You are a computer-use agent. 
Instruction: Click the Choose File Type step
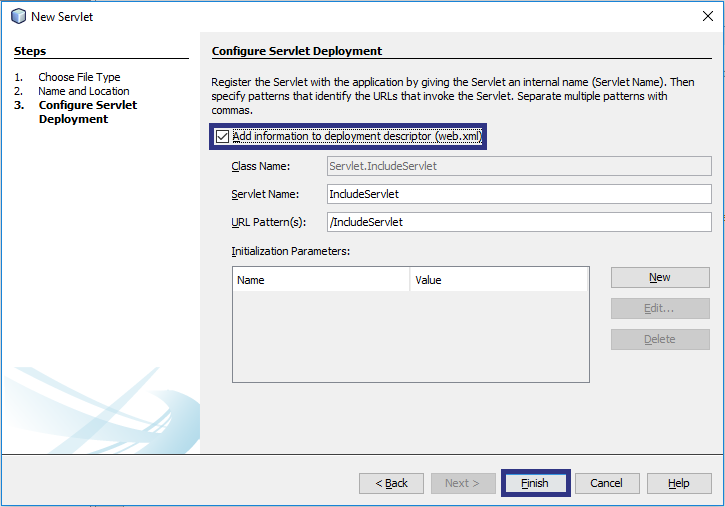click(x=79, y=77)
